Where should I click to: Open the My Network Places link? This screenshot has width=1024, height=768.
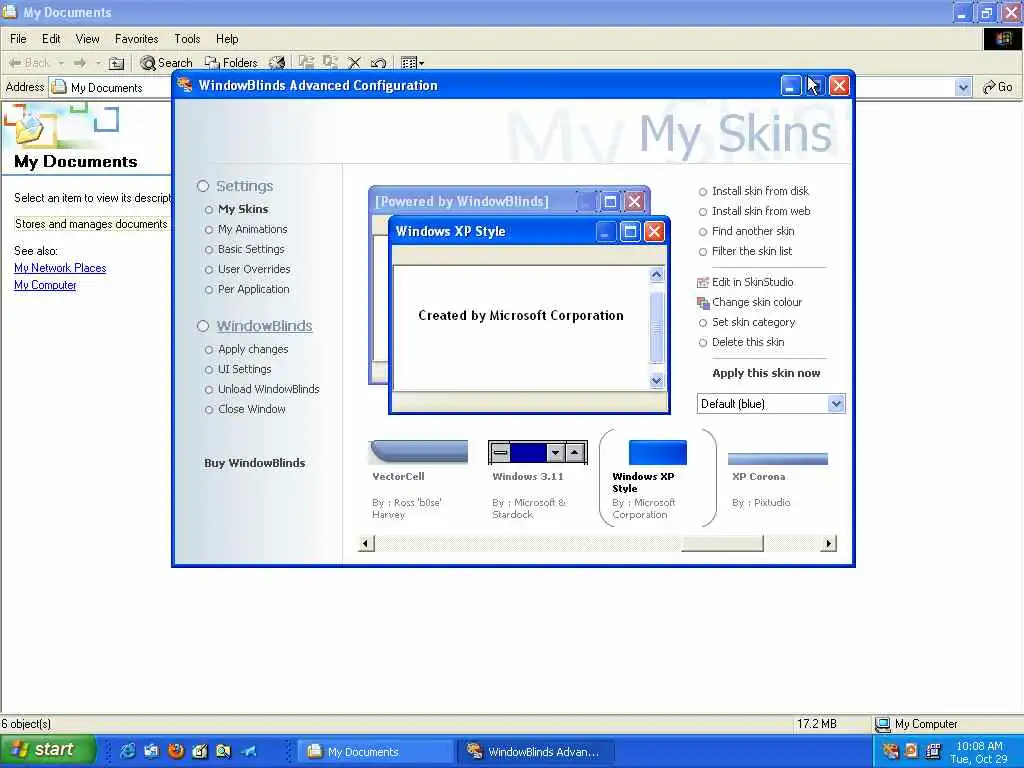[60, 268]
